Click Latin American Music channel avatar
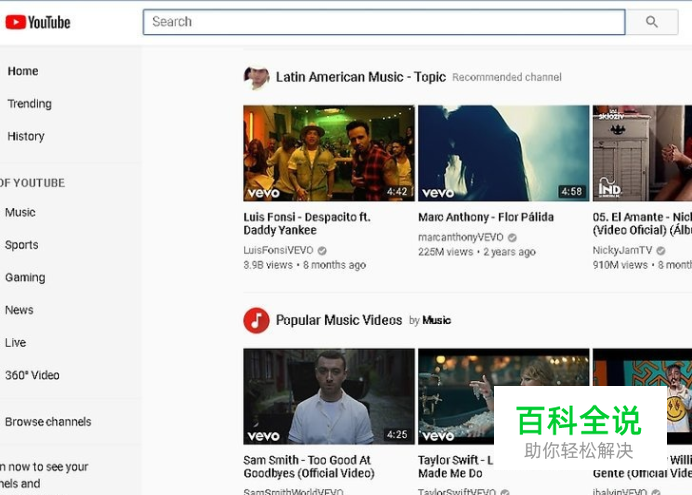Image resolution: width=692 pixels, height=495 pixels. pyautogui.click(x=256, y=77)
